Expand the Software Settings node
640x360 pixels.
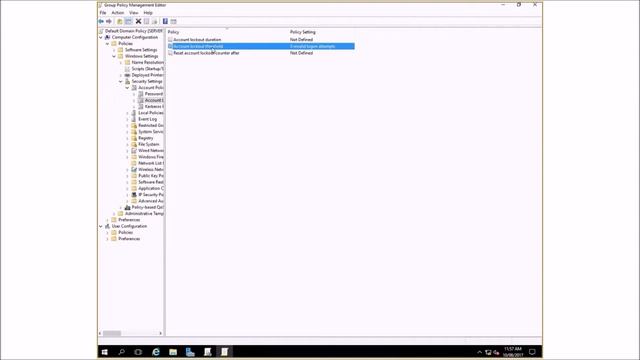coord(114,50)
